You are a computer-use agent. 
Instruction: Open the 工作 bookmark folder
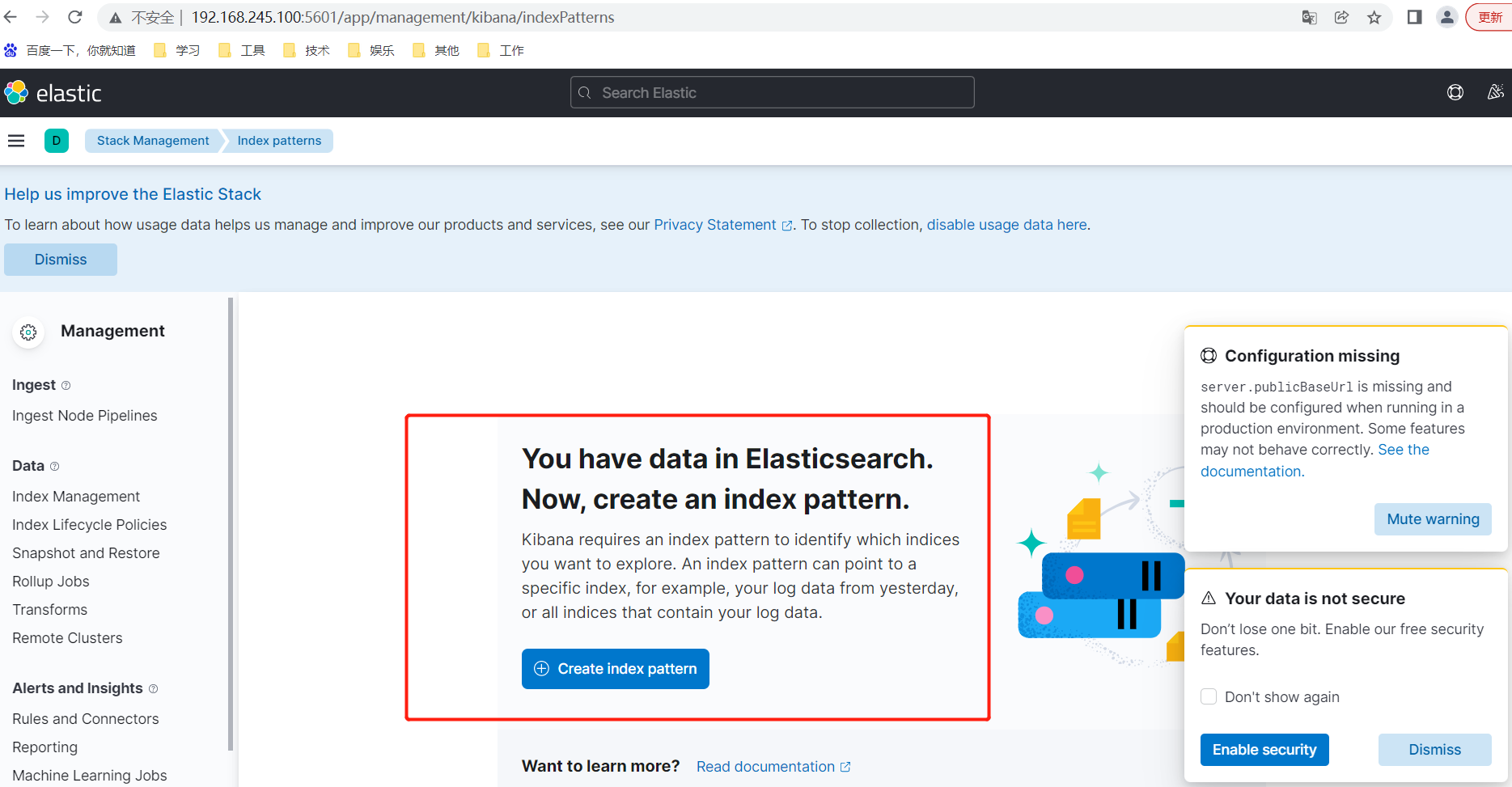tap(500, 51)
